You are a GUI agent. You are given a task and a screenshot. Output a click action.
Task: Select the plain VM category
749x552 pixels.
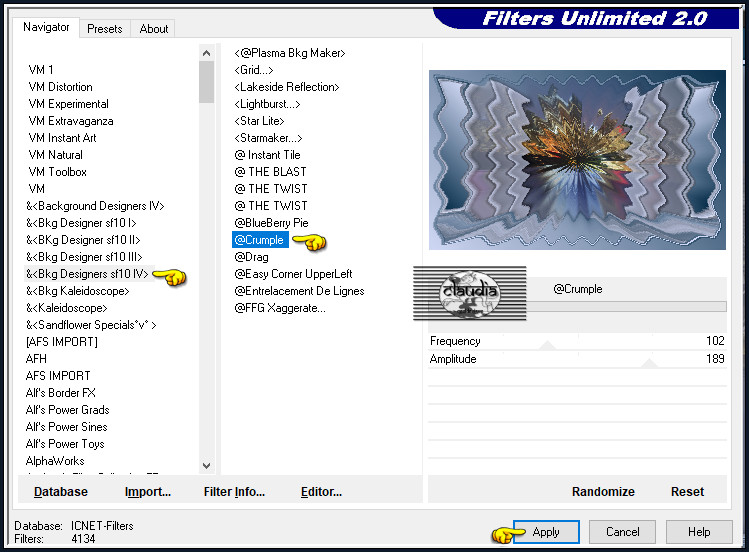[x=36, y=189]
